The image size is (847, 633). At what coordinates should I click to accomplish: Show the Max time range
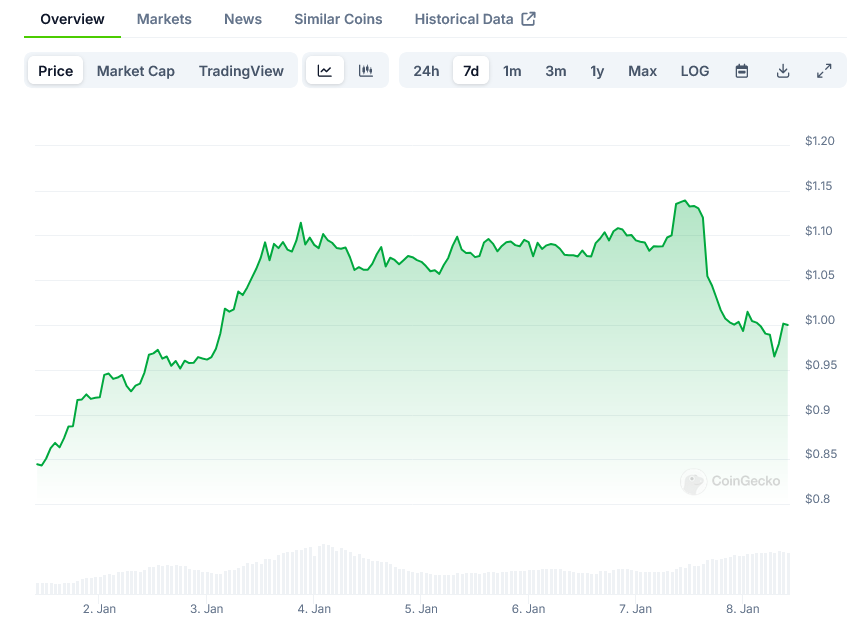(642, 71)
